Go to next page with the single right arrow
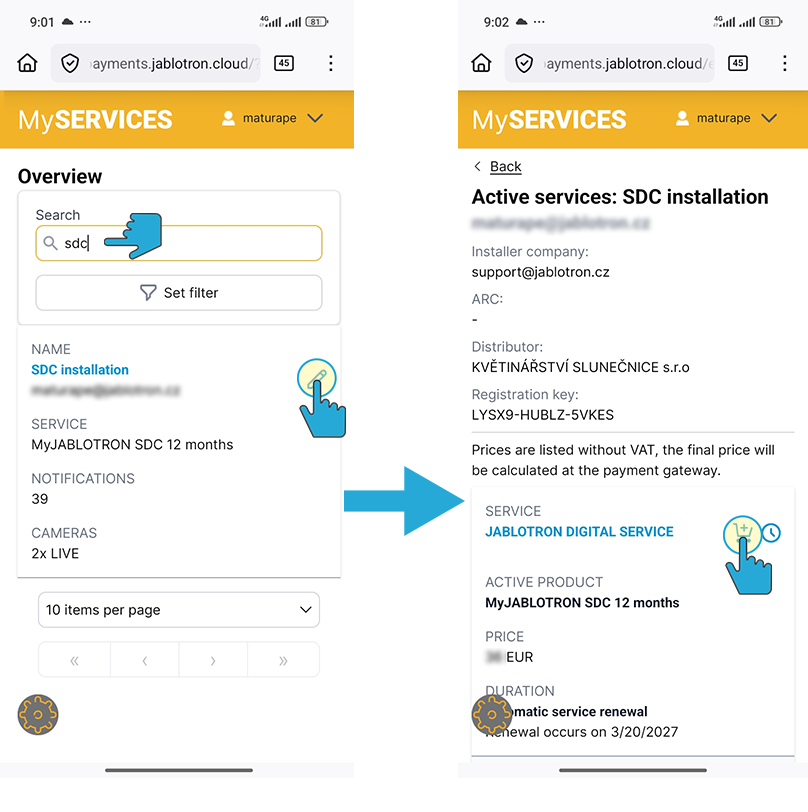This screenshot has width=808, height=812. tap(213, 660)
